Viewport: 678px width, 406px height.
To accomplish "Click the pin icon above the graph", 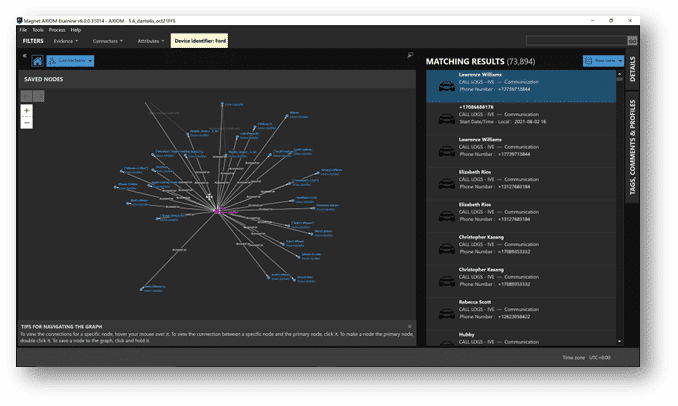I will coord(411,56).
